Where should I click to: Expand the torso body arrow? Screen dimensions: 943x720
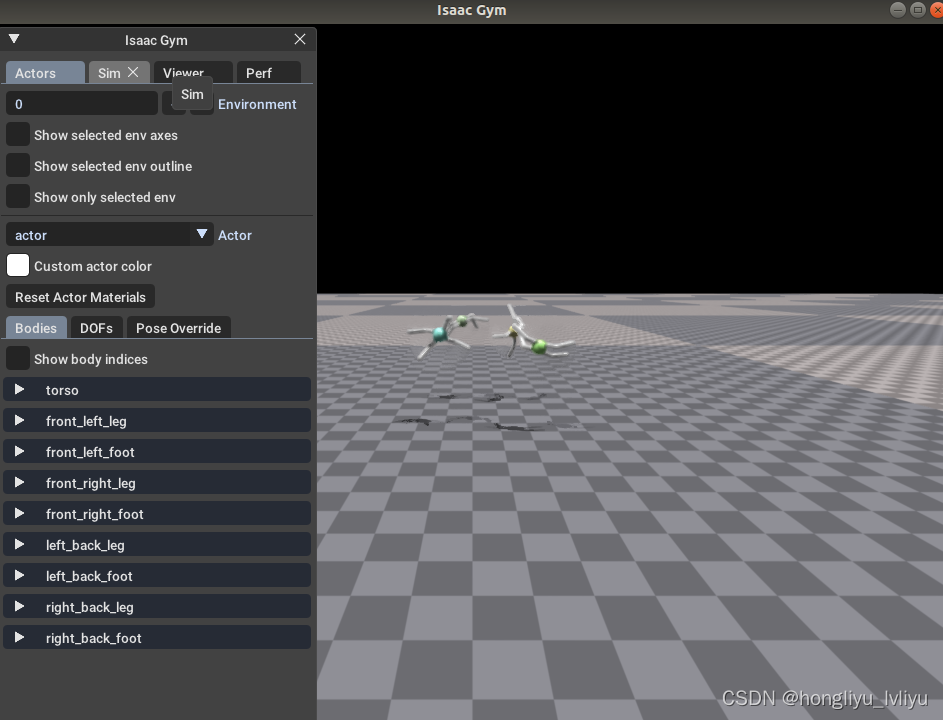(19, 389)
